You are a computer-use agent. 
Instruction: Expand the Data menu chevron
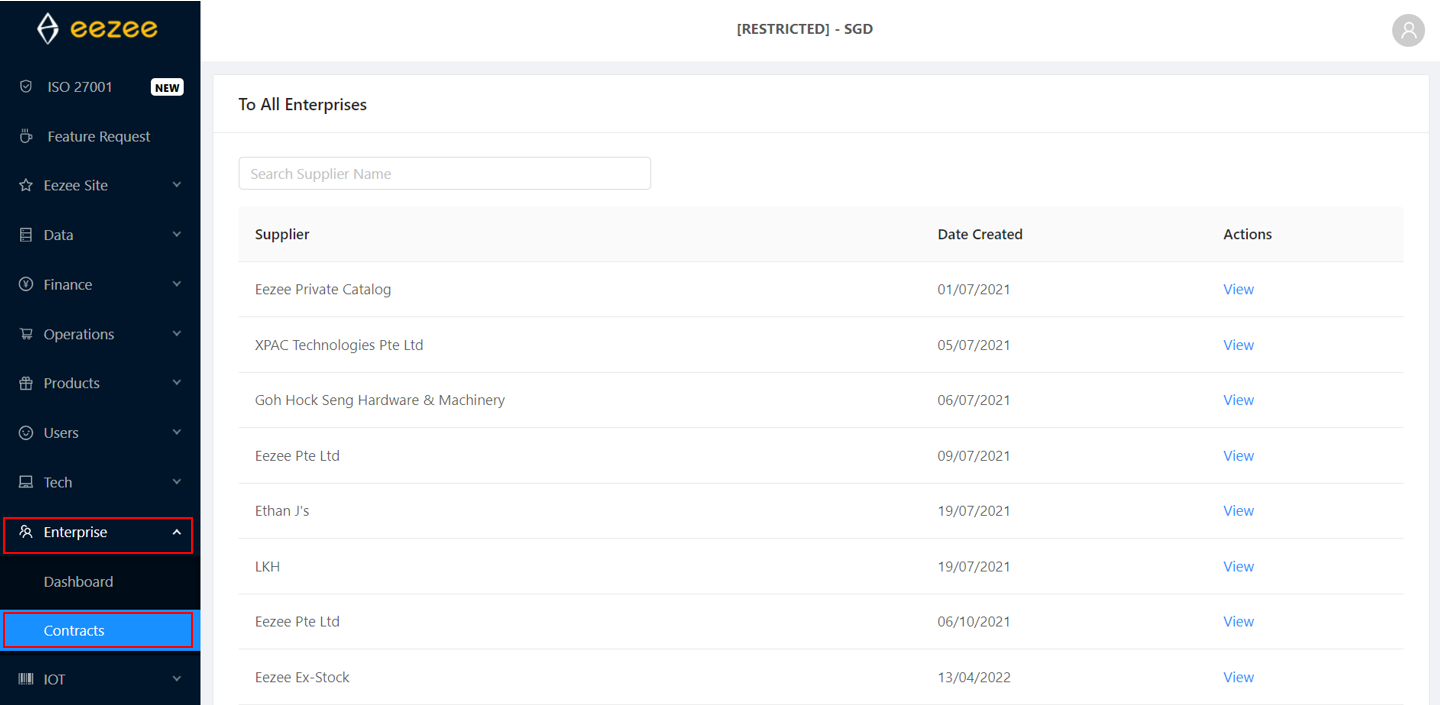(177, 235)
